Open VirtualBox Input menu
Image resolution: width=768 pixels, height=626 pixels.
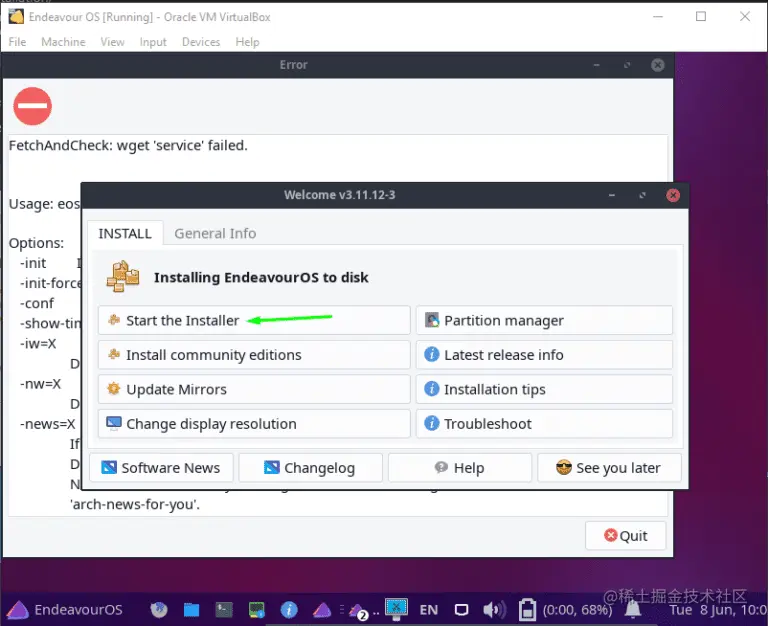153,42
